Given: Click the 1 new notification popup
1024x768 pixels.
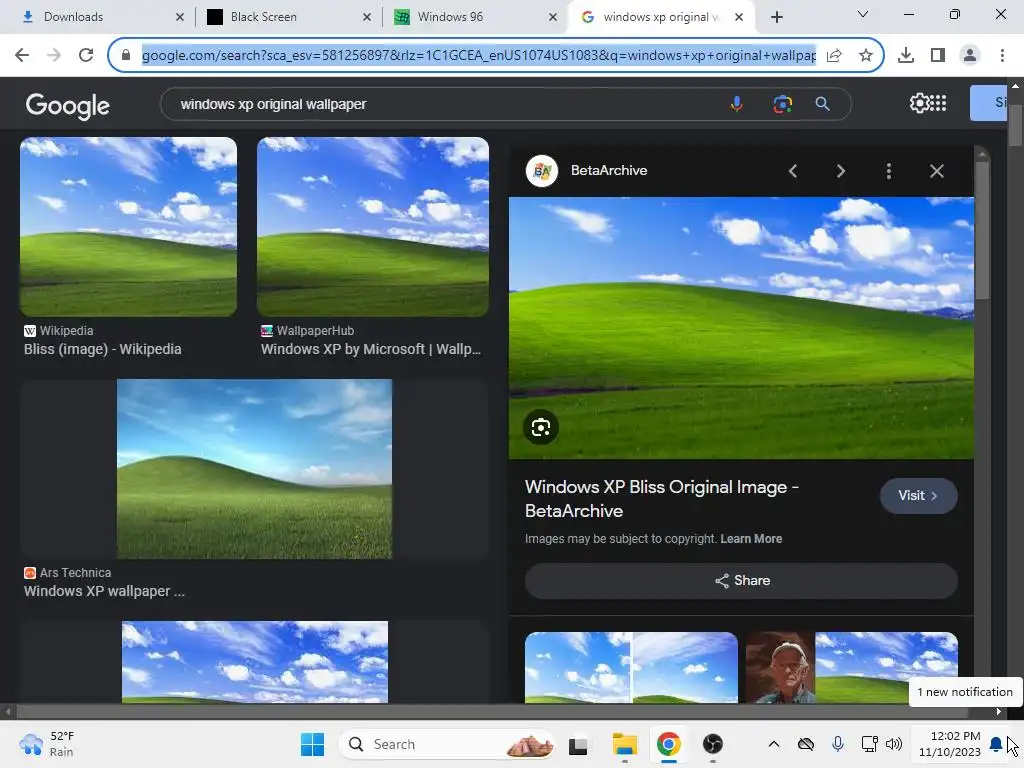Looking at the screenshot, I should tap(965, 692).
